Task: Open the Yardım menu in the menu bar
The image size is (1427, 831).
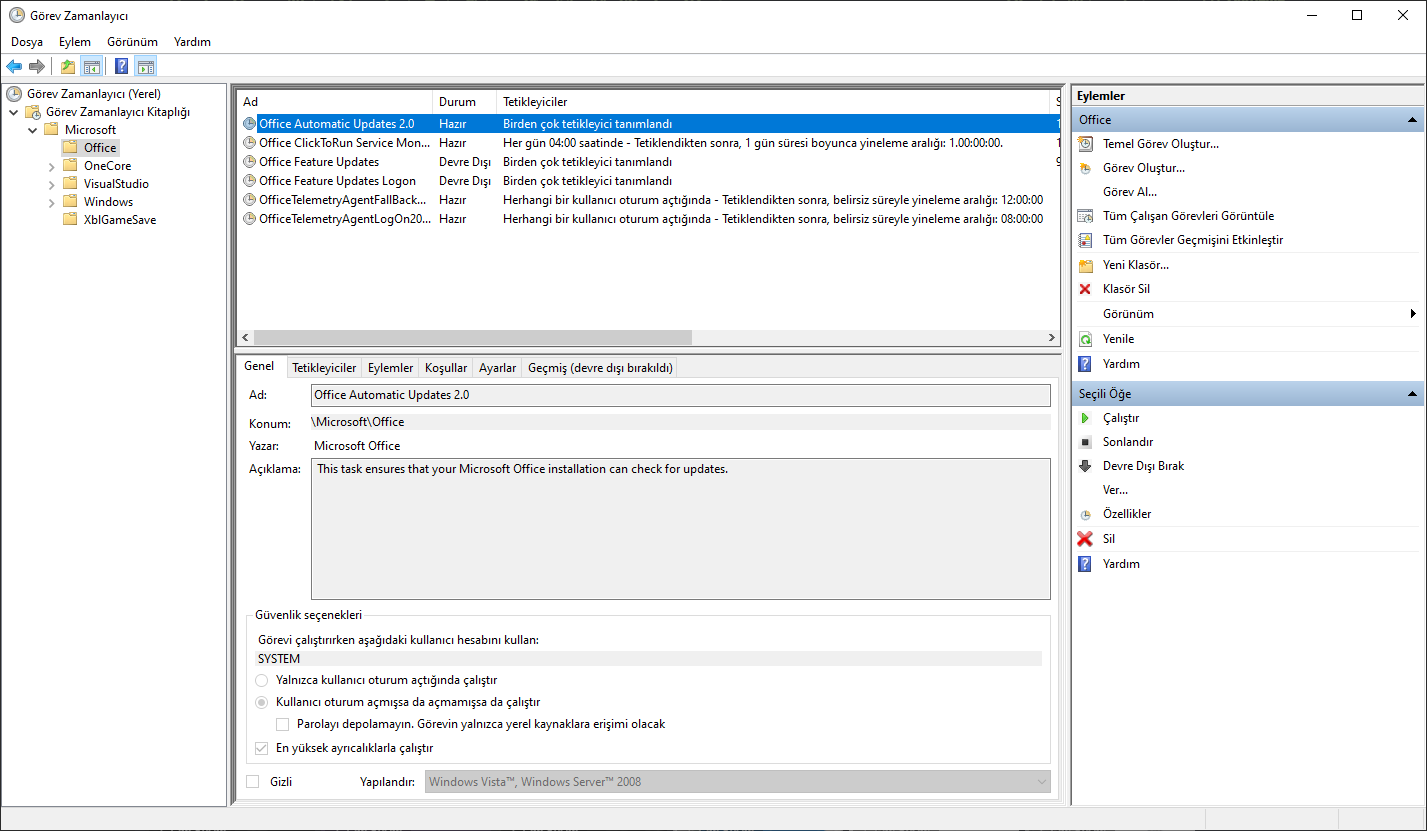Action: (x=192, y=42)
